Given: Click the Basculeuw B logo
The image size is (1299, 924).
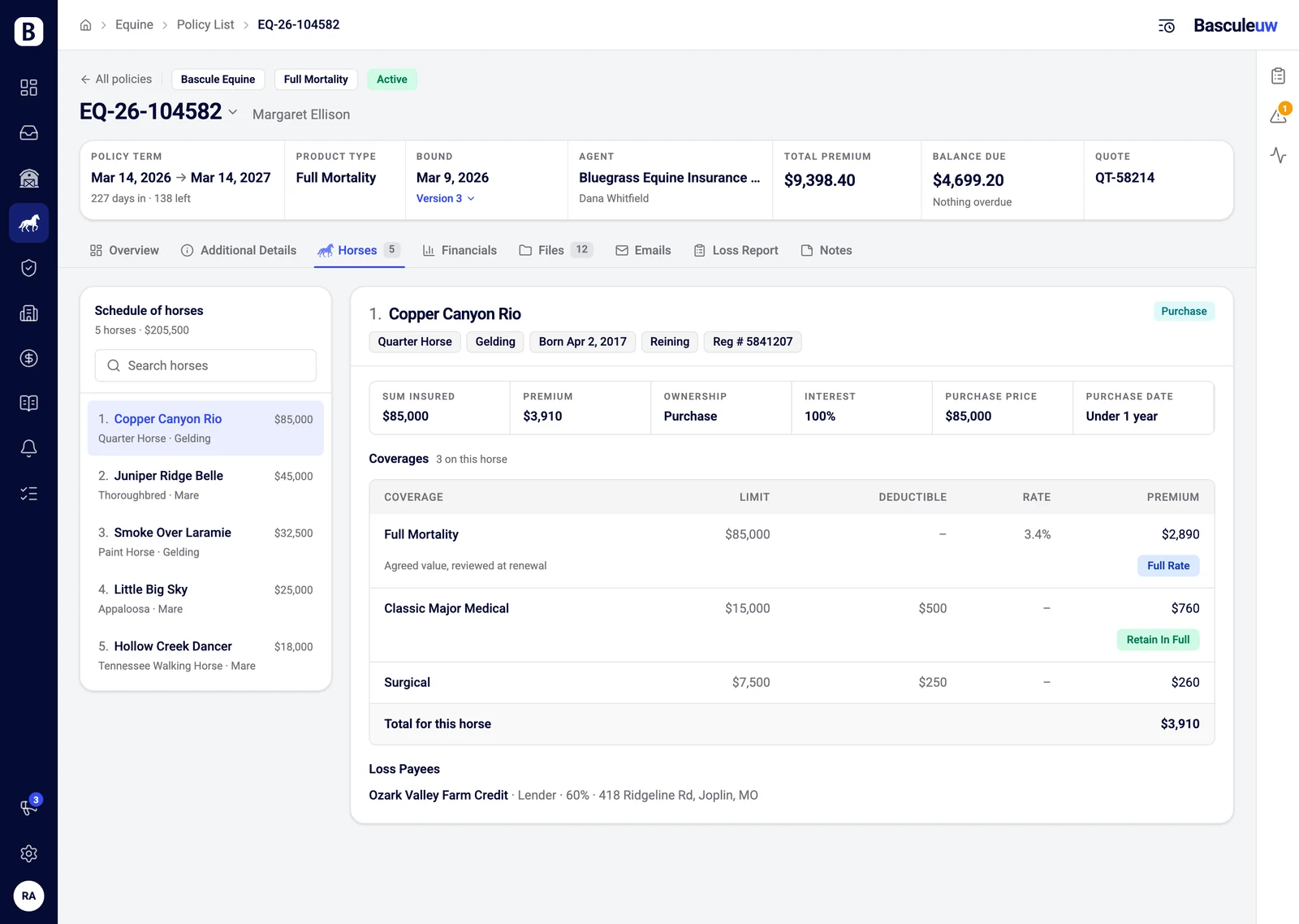Looking at the screenshot, I should (28, 31).
